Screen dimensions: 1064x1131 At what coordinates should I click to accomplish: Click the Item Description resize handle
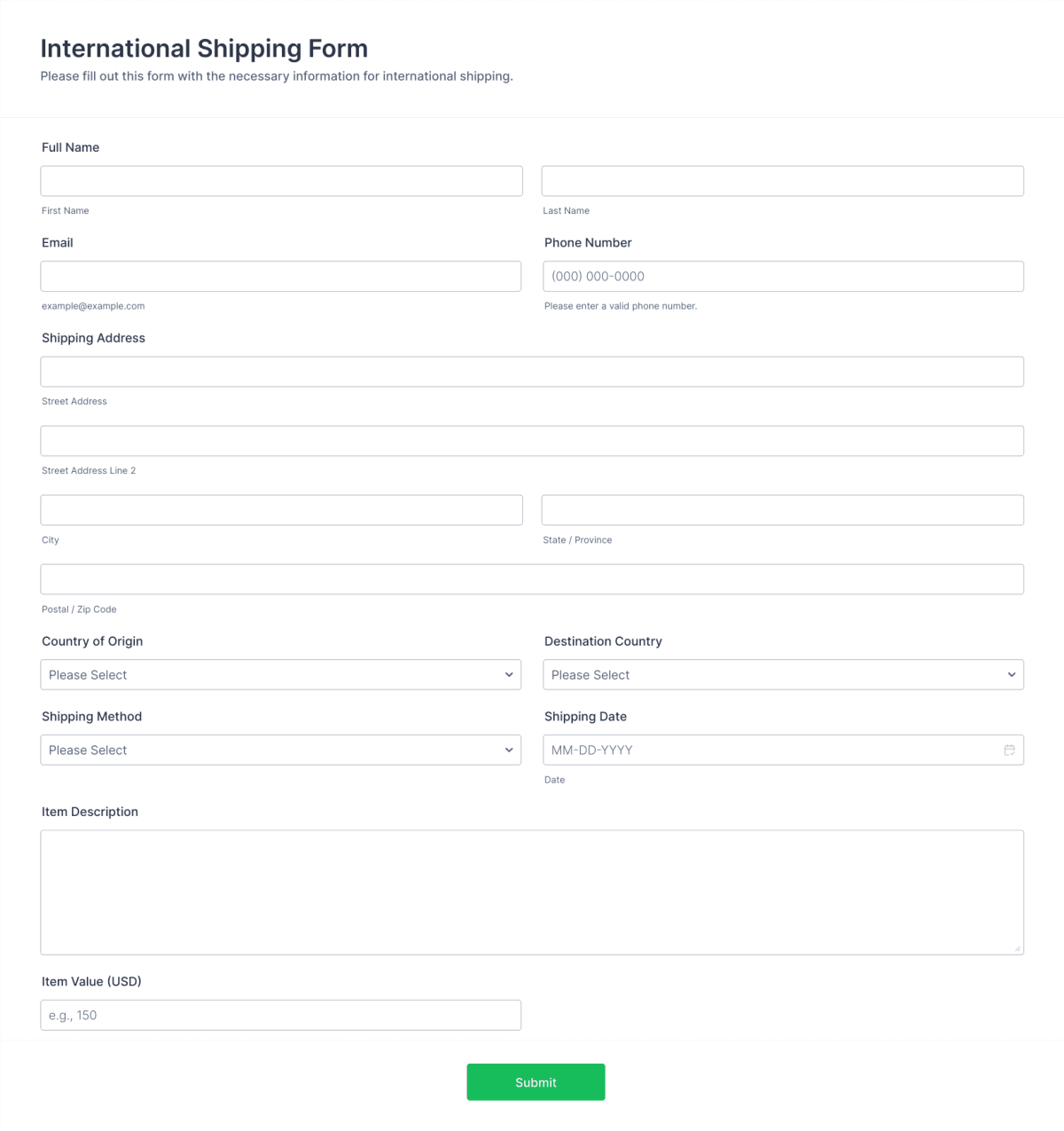(x=1017, y=948)
